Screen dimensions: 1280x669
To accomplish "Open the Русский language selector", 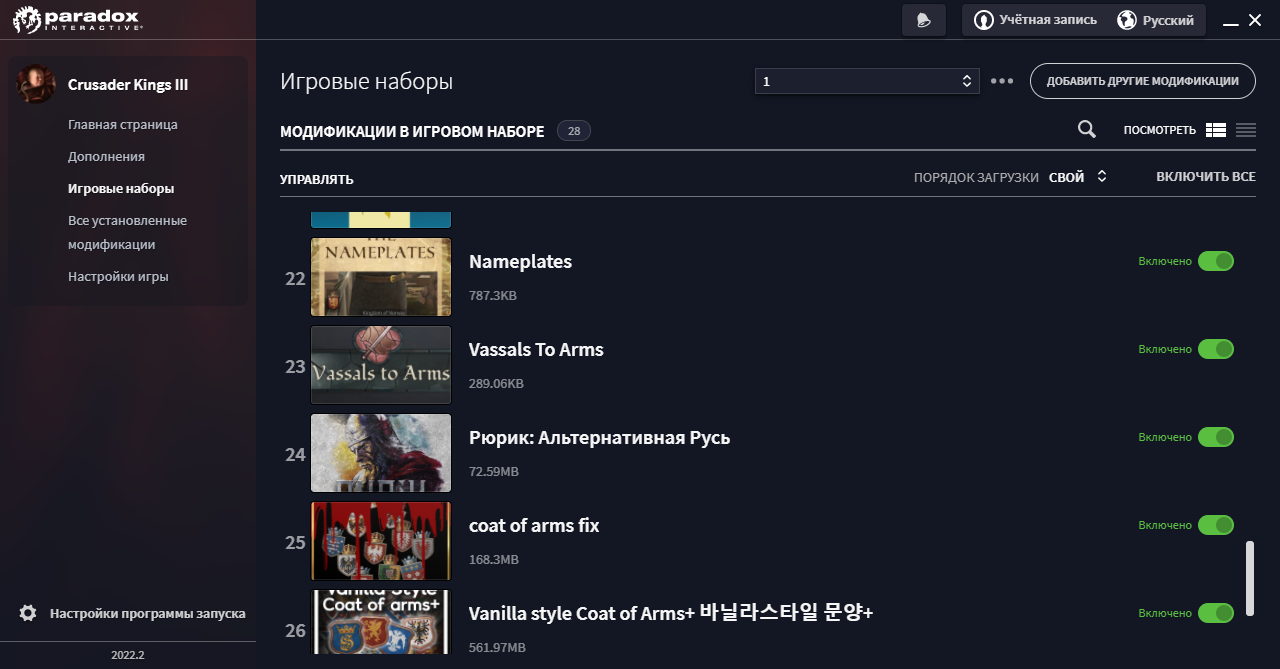I will point(1157,20).
